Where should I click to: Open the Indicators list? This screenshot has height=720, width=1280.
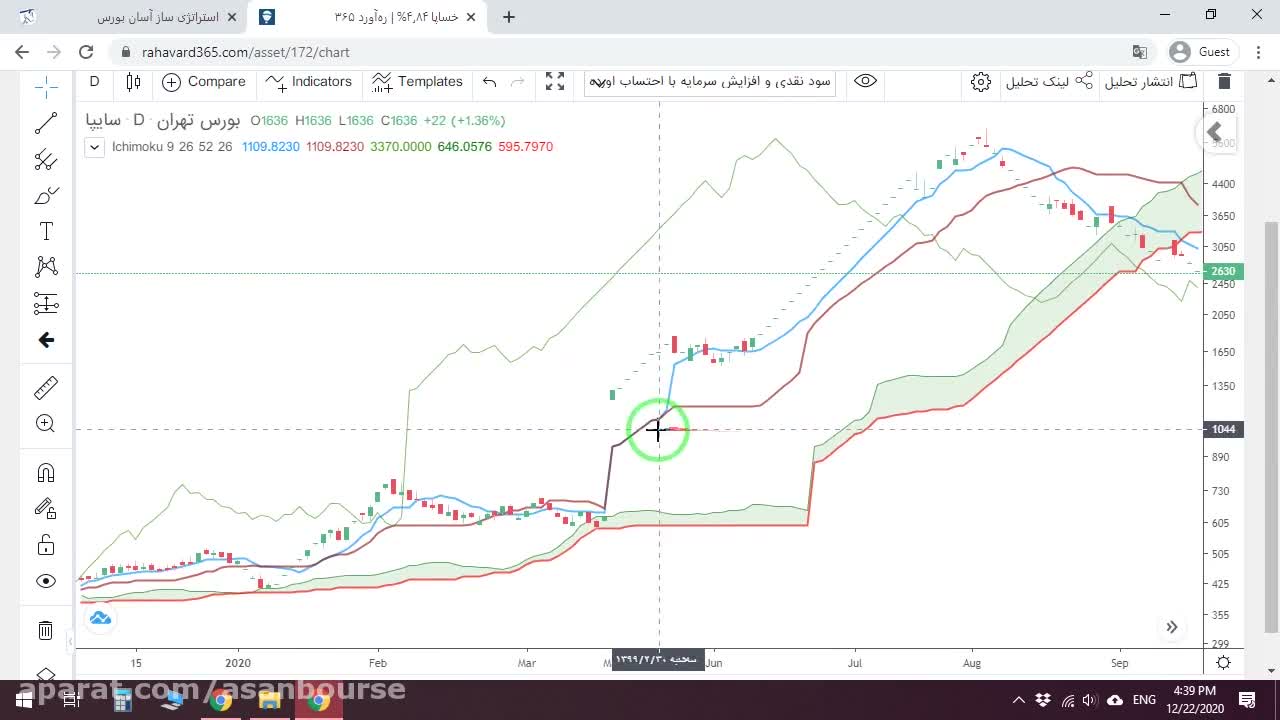(x=309, y=82)
